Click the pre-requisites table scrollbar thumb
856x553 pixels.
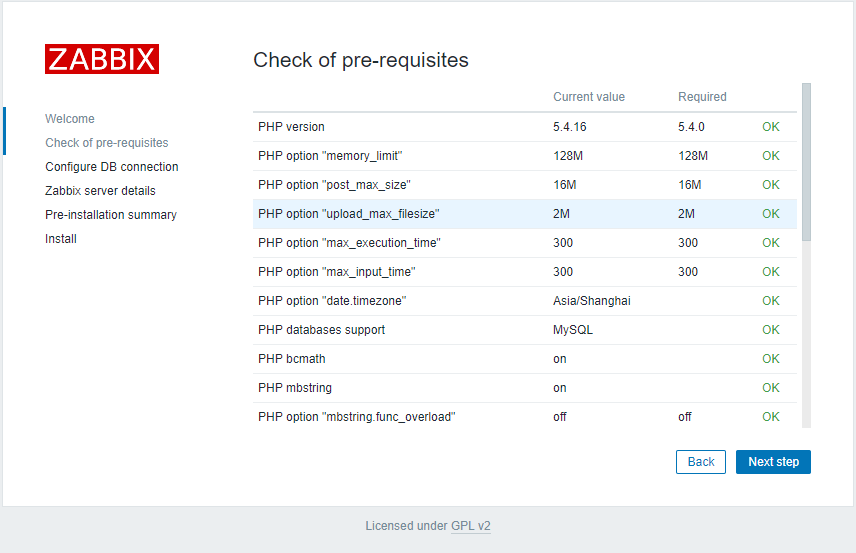coord(806,162)
